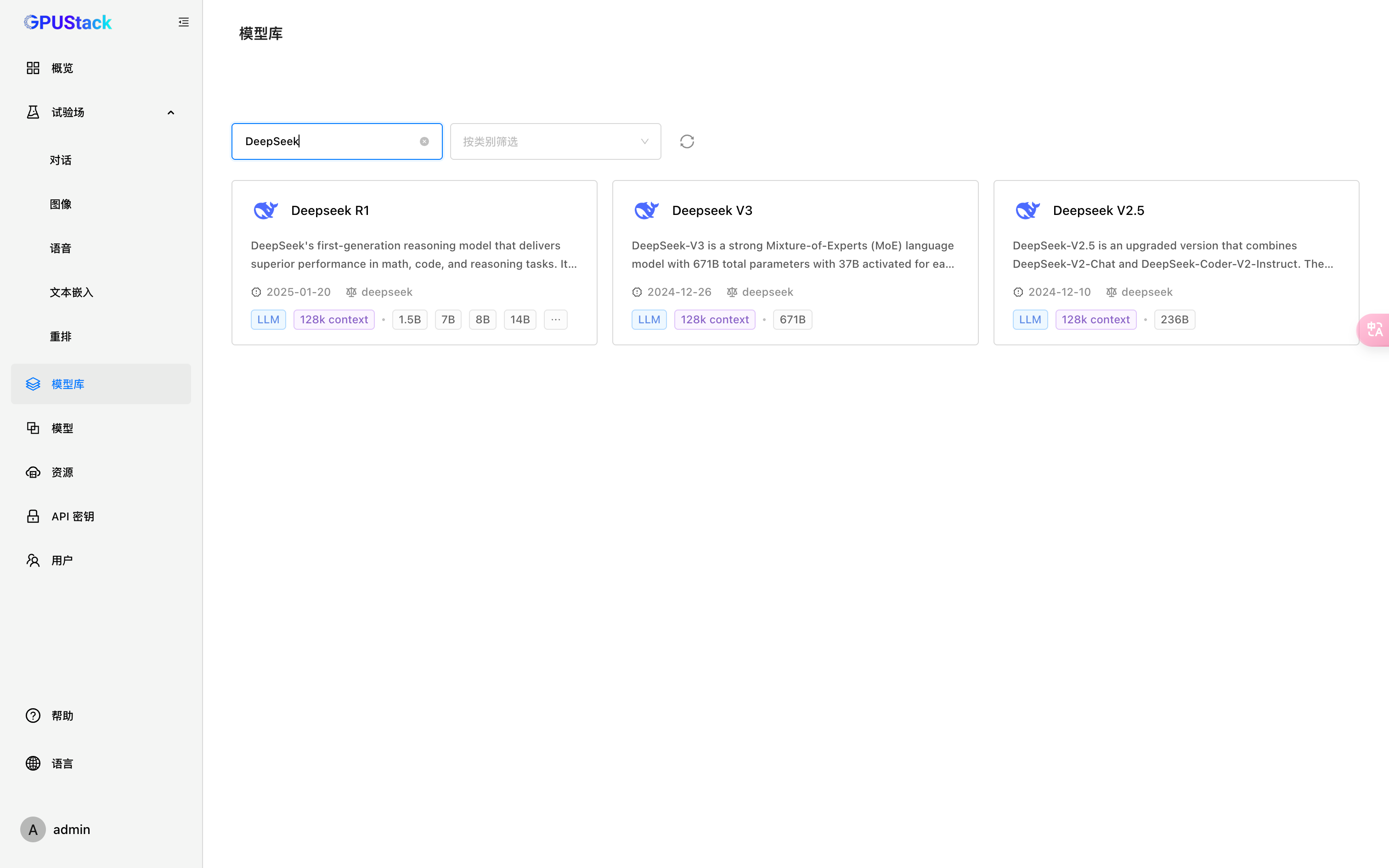Click LLM tag on Deepseek V3

click(649, 320)
